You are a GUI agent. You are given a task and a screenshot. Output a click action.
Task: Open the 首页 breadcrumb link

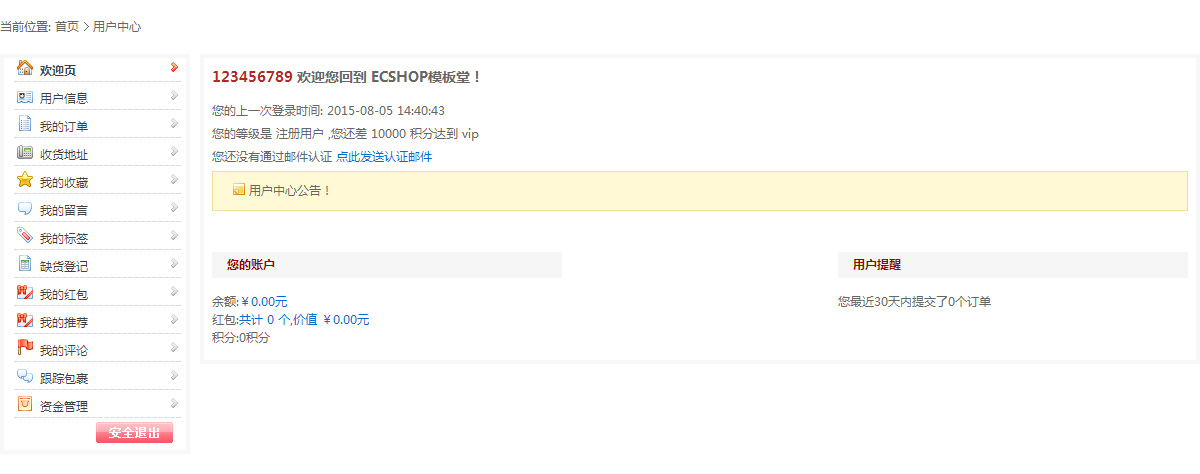coord(67,27)
